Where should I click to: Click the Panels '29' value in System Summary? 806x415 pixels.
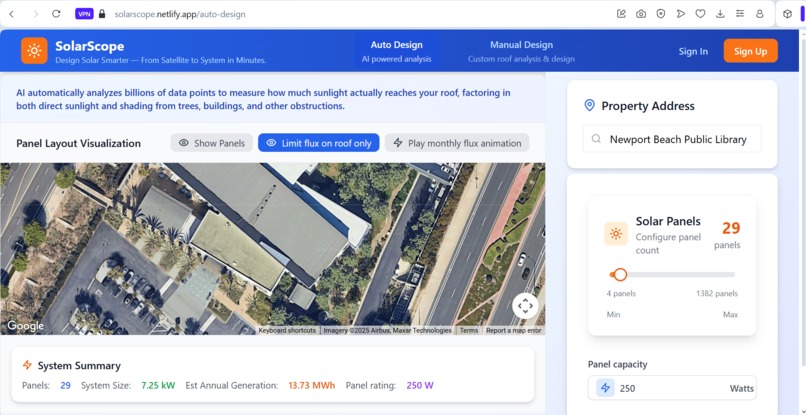point(65,385)
